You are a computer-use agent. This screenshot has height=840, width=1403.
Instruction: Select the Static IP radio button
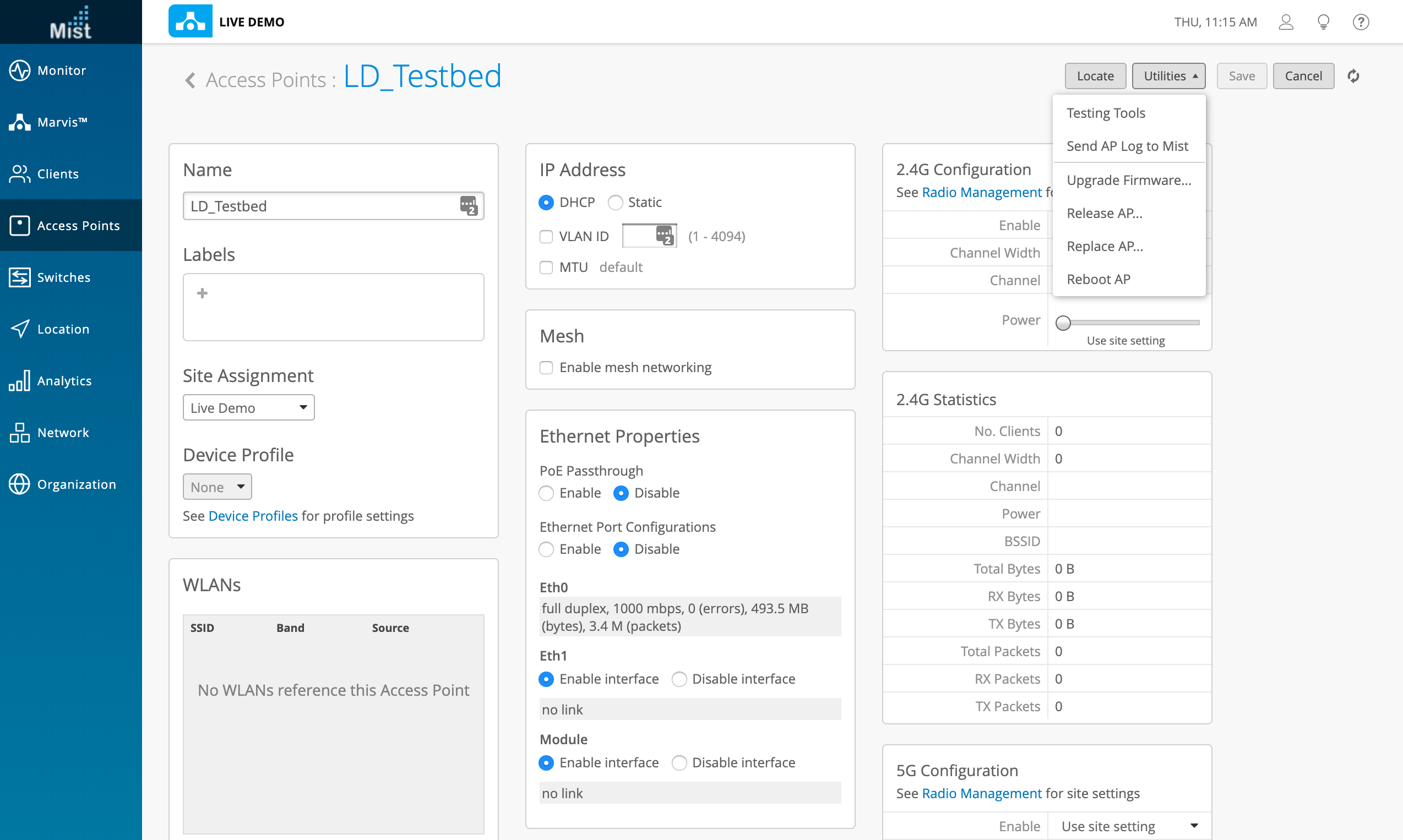[x=615, y=202]
